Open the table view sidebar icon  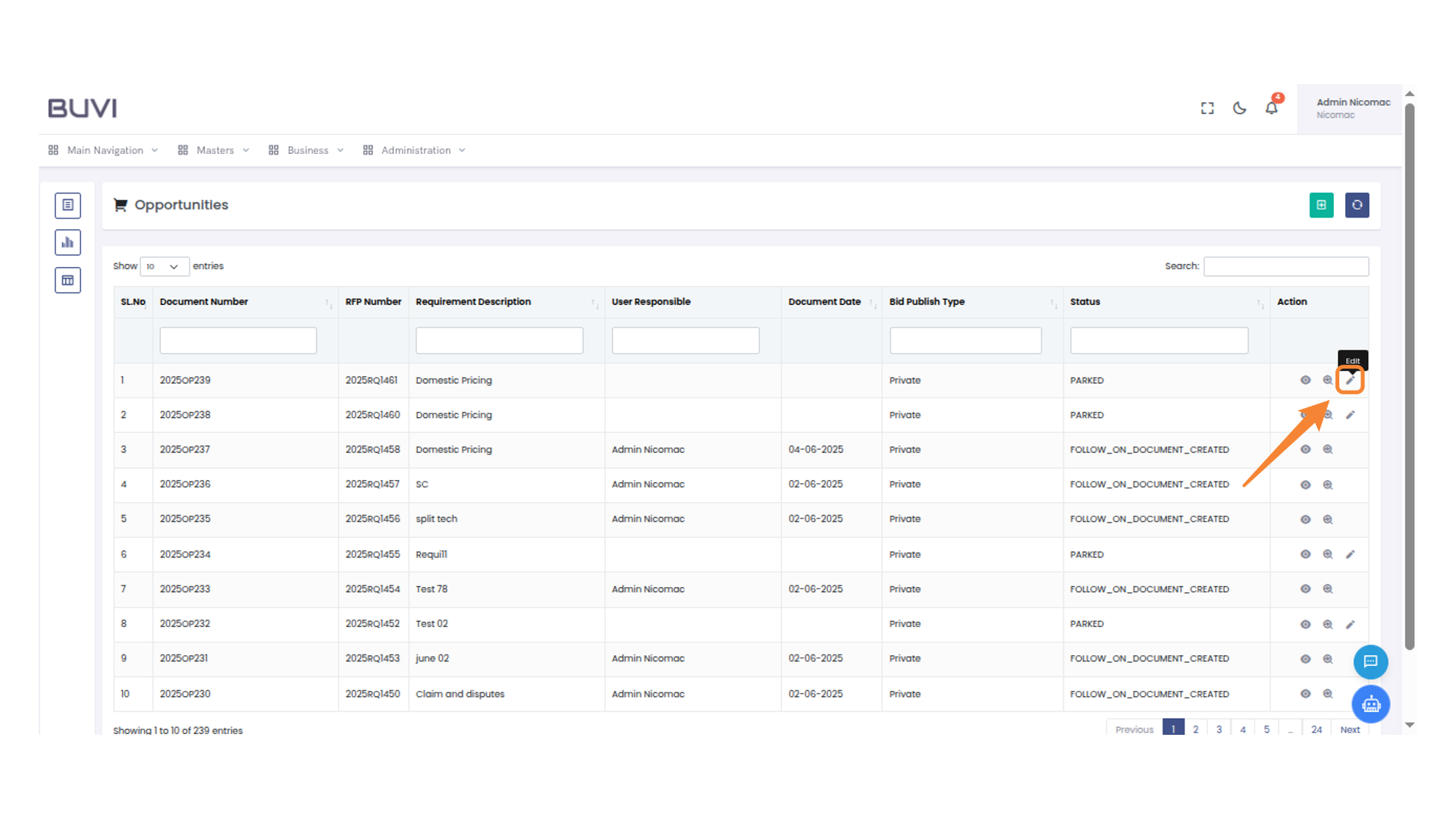point(67,281)
